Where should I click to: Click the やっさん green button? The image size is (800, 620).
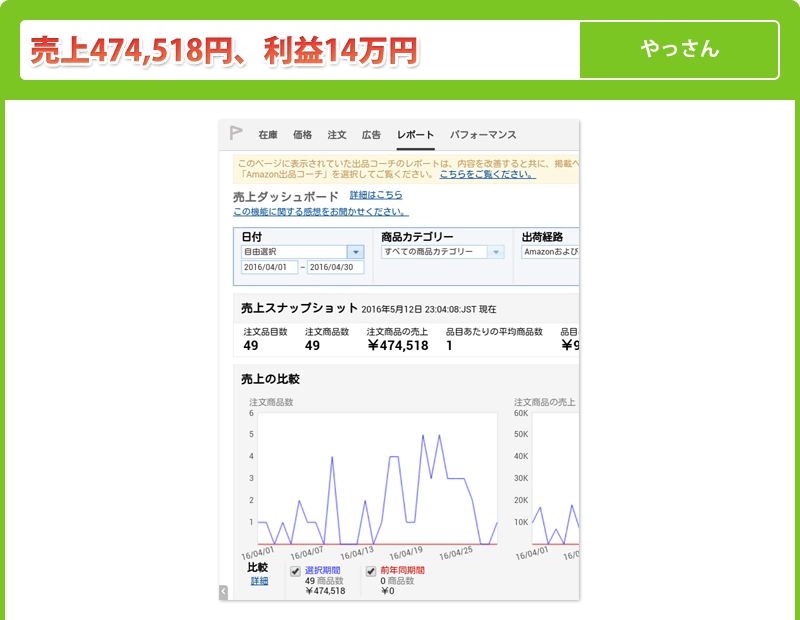[679, 49]
